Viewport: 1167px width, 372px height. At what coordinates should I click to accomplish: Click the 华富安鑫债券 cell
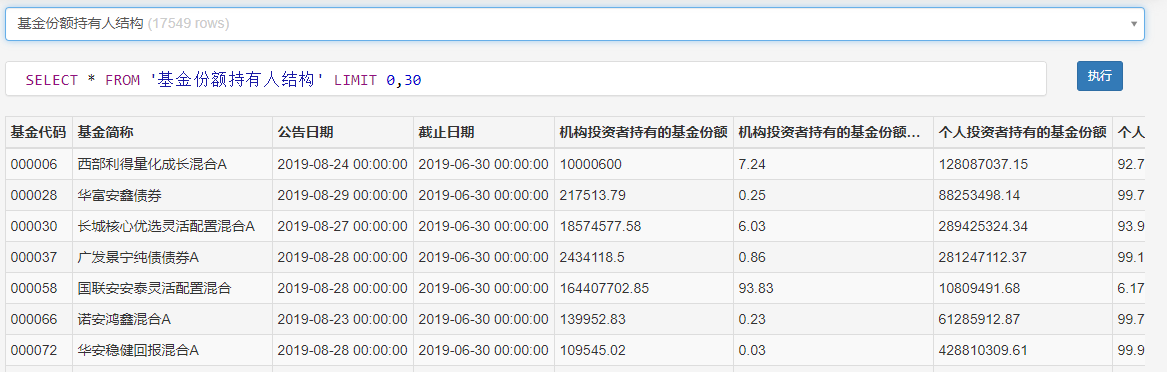tap(172, 195)
